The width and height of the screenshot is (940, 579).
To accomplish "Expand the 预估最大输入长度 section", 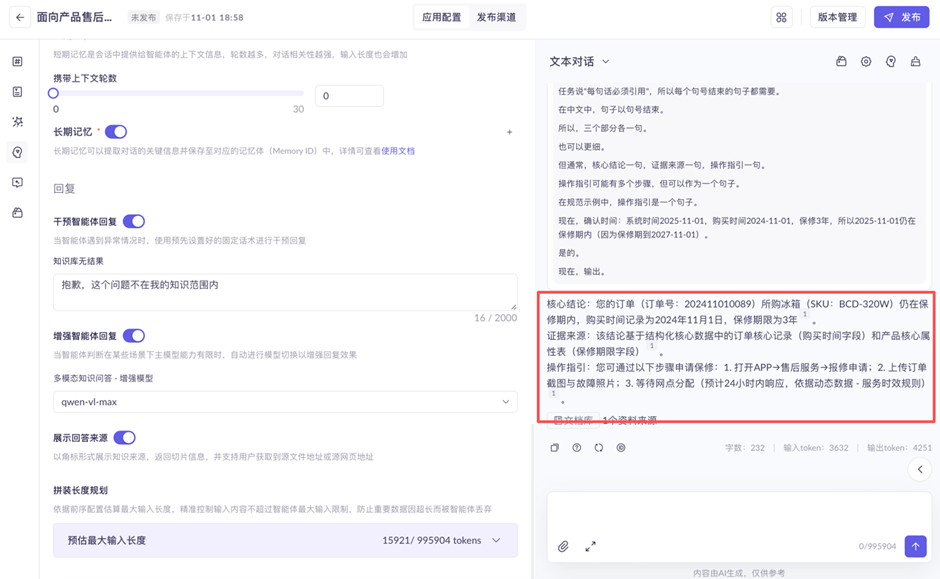I will 285,540.
